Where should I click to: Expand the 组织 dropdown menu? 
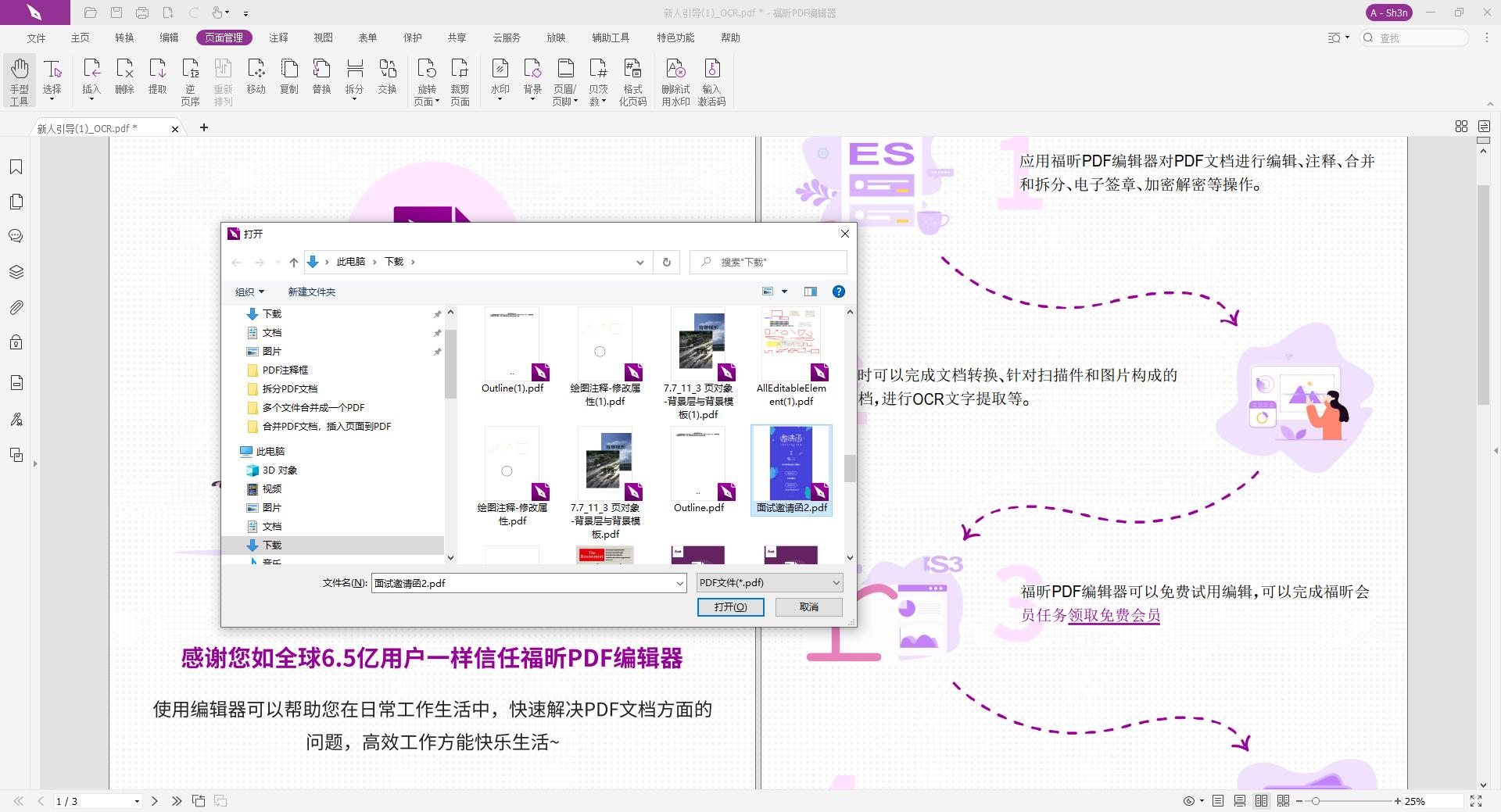[x=249, y=291]
